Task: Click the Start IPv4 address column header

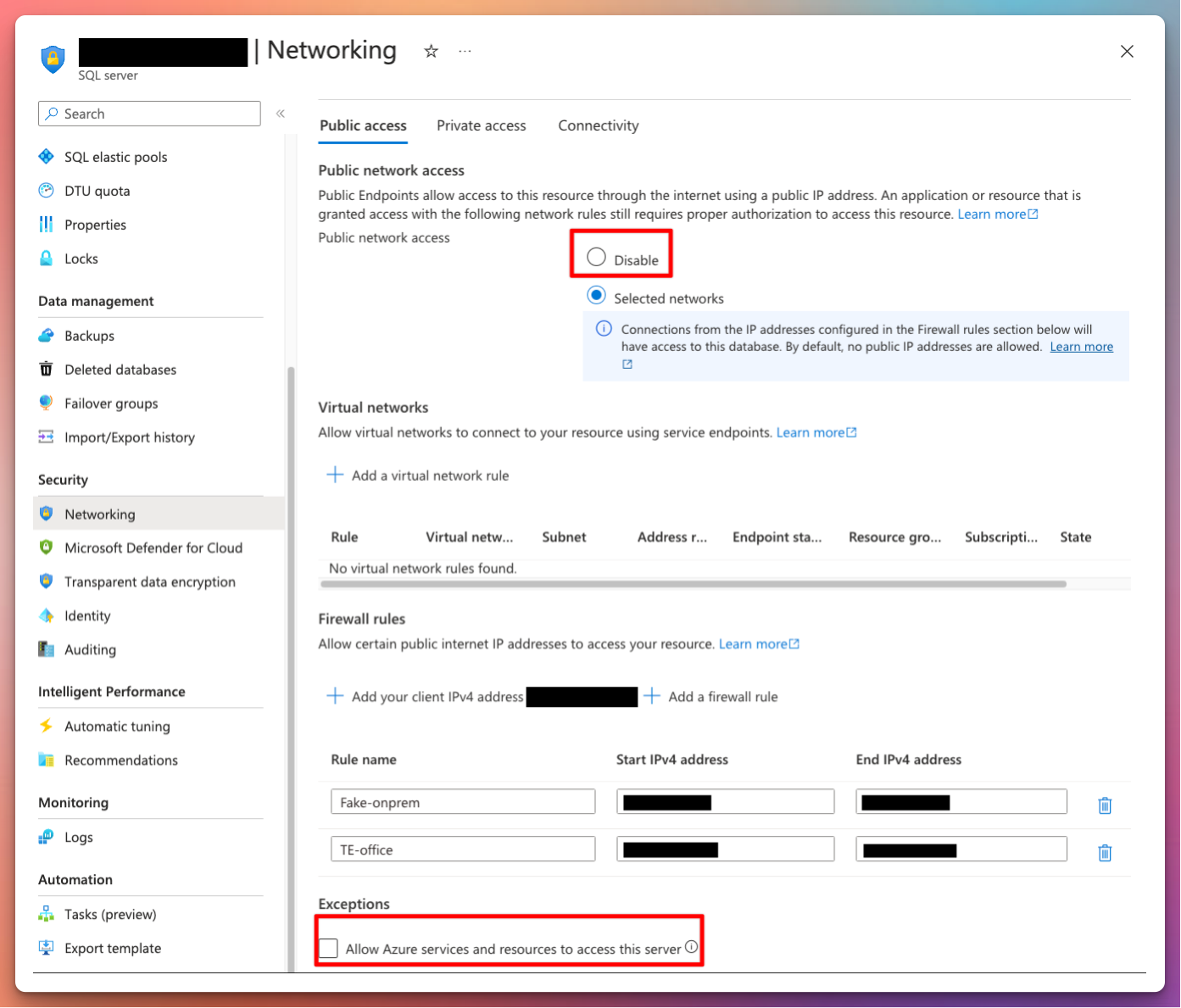Action: point(672,760)
